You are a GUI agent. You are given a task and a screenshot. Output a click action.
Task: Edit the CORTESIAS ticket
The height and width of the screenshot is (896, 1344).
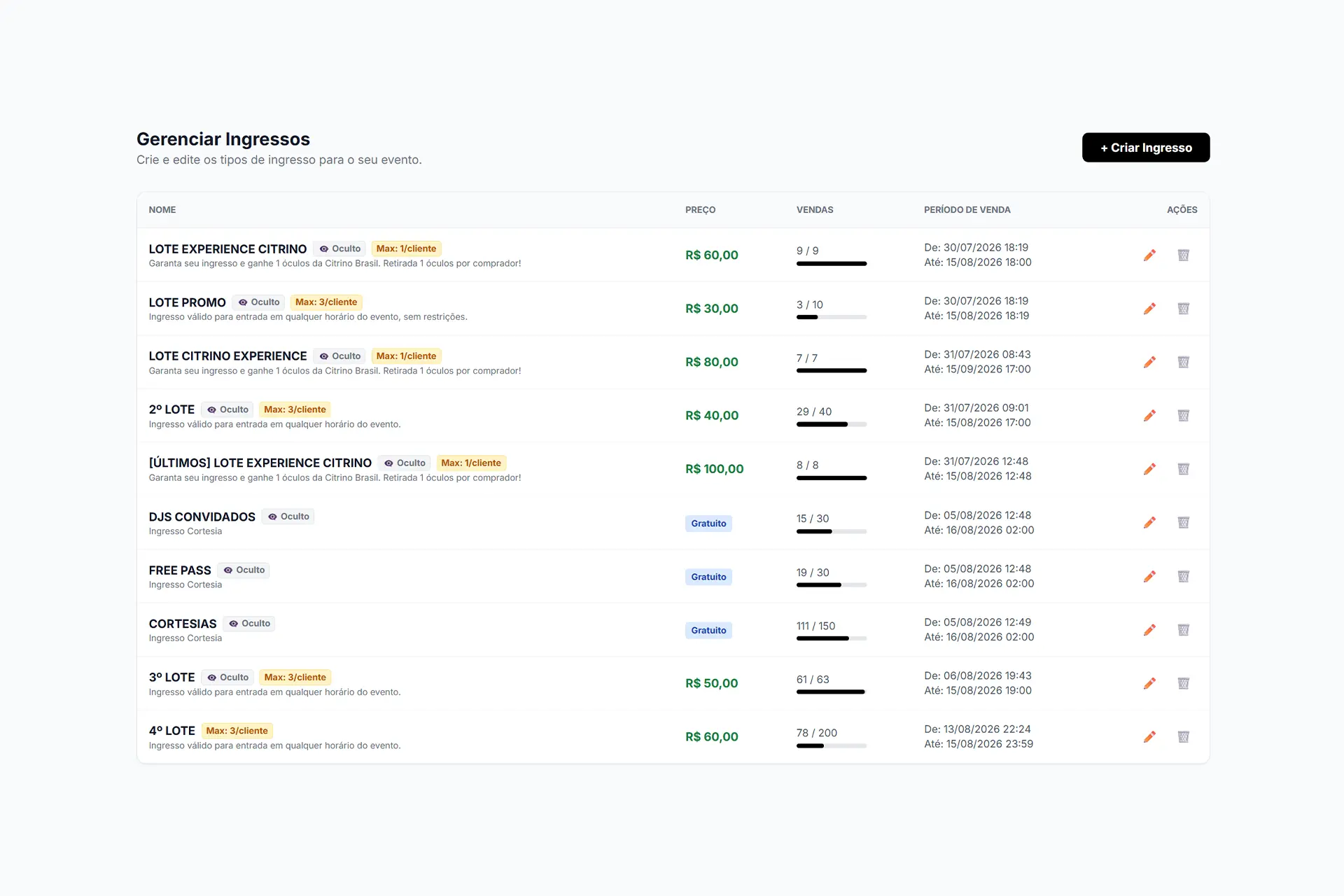pos(1149,630)
